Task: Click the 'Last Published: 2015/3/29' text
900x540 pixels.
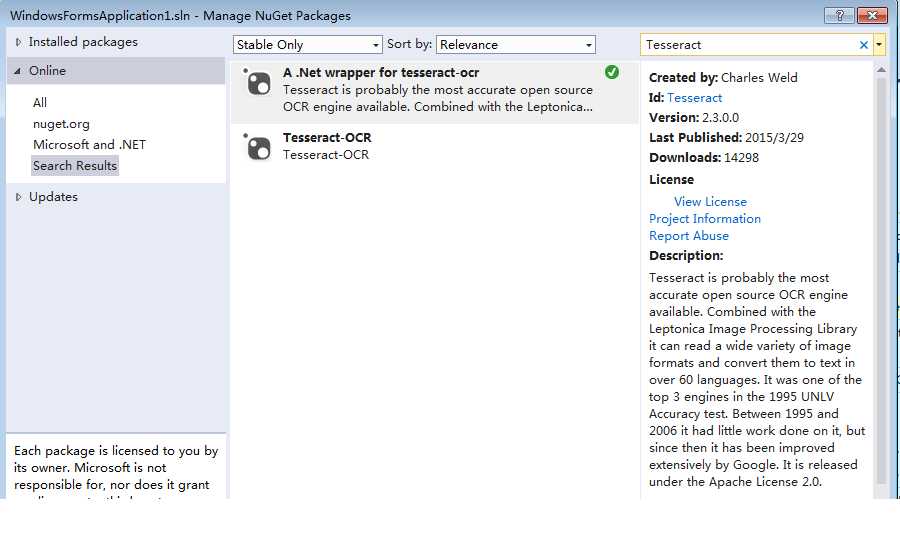Action: [726, 138]
